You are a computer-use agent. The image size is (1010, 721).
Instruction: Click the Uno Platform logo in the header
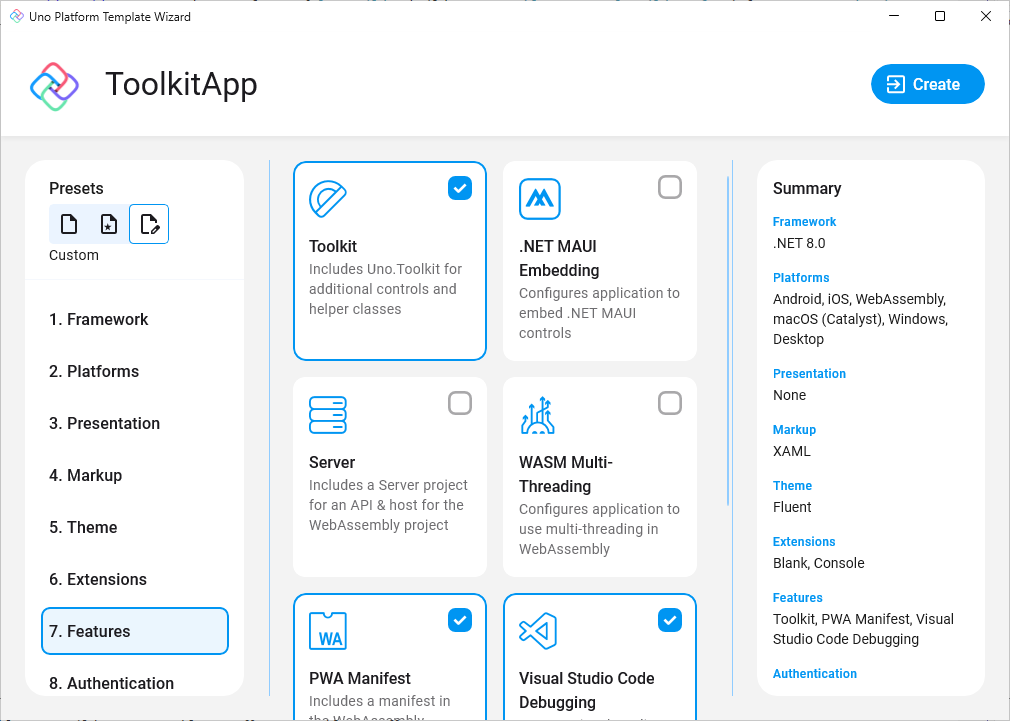pyautogui.click(x=54, y=85)
